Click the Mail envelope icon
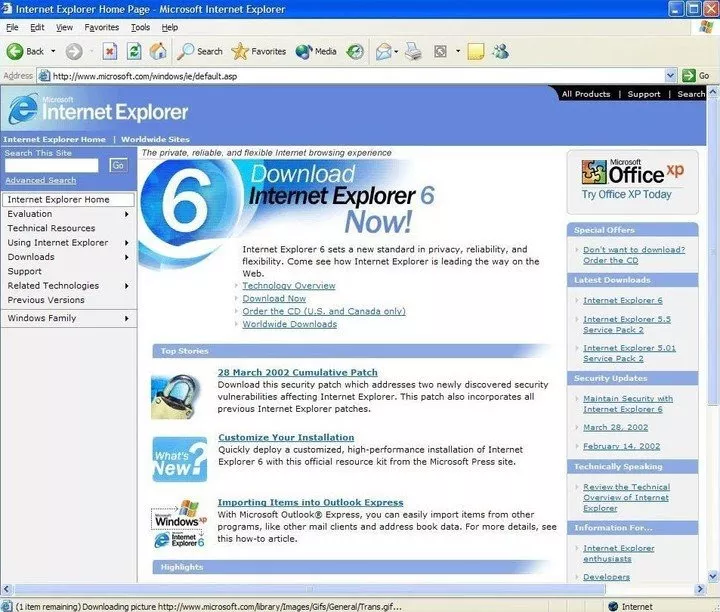 click(x=383, y=51)
